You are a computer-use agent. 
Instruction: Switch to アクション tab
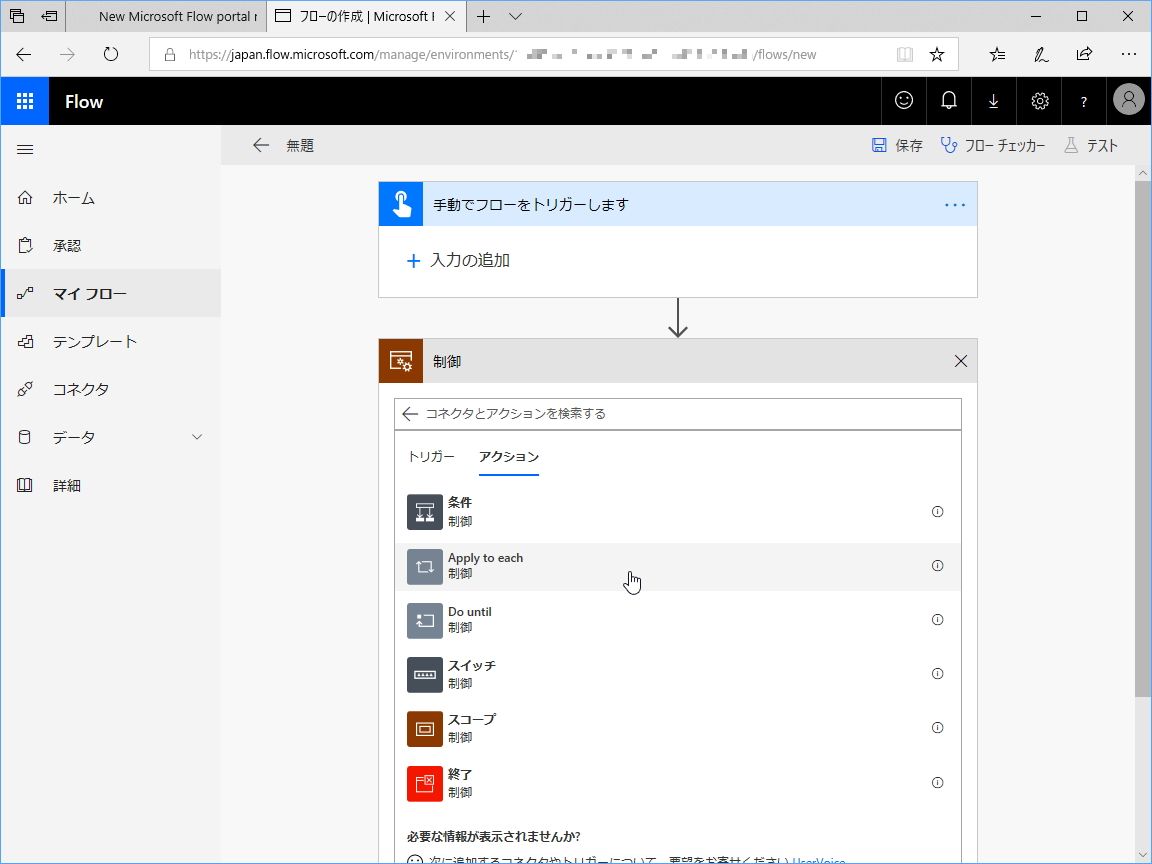508,456
